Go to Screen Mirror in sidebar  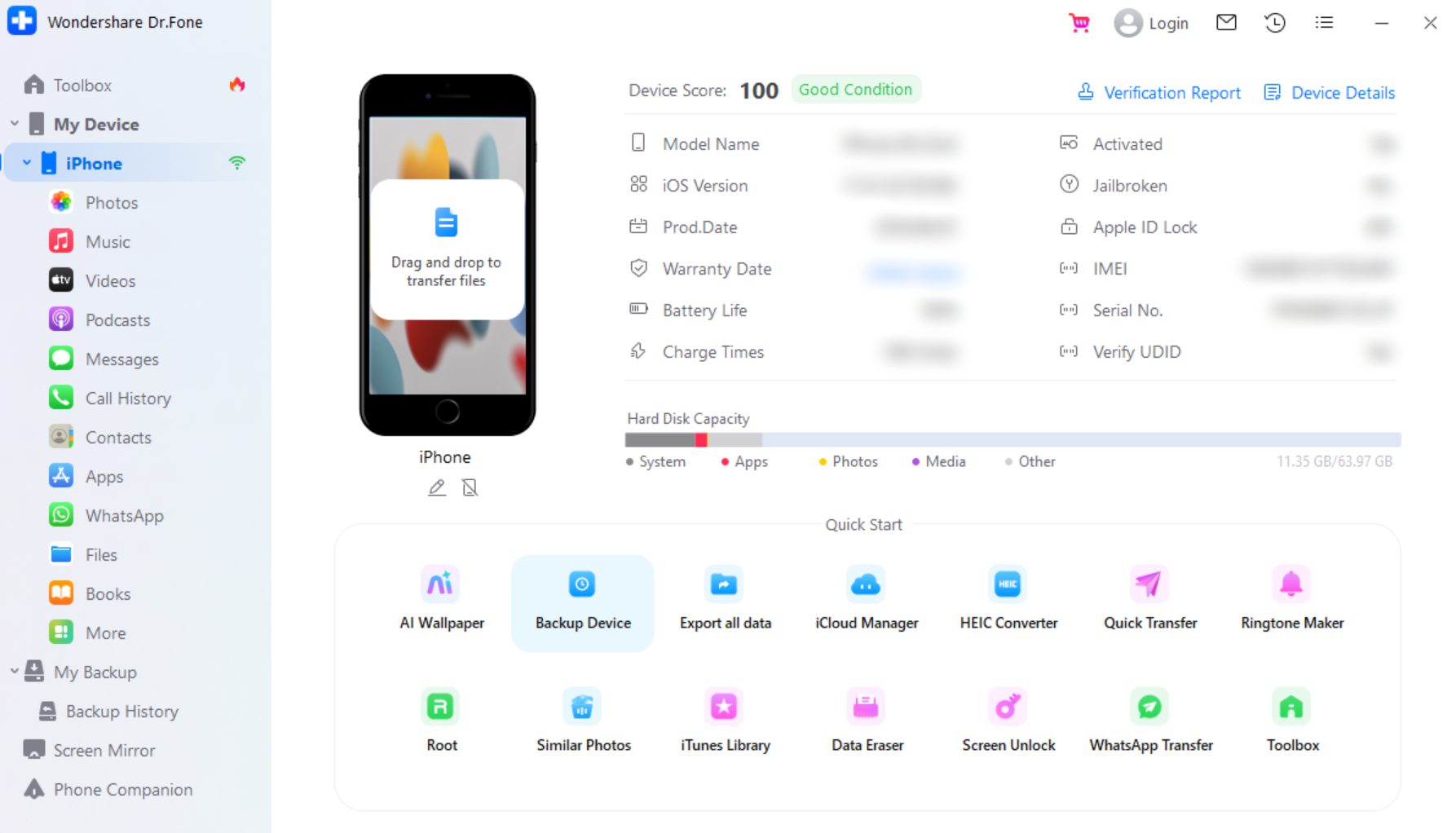tap(104, 750)
